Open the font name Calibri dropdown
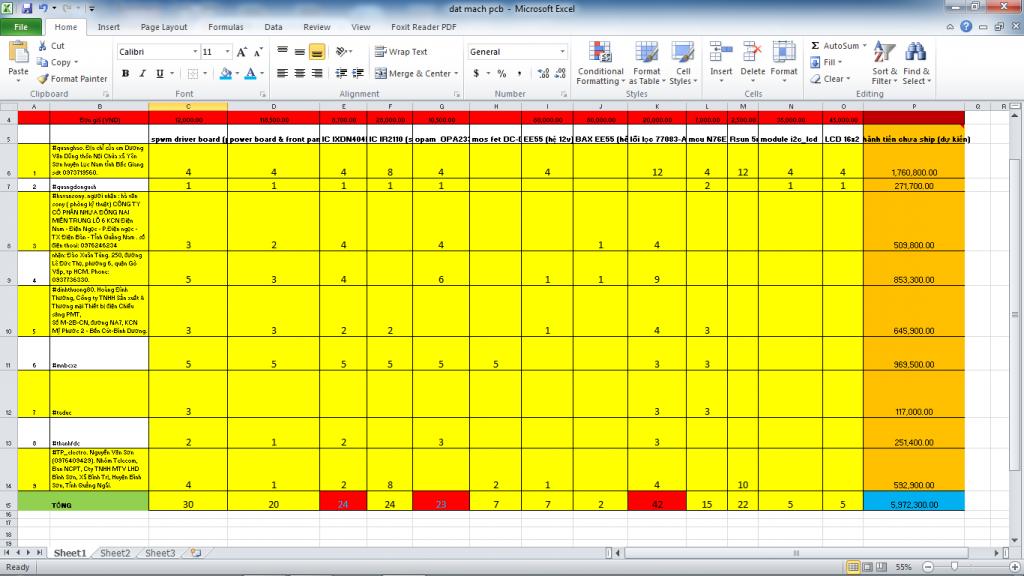The image size is (1024, 576). coord(195,52)
